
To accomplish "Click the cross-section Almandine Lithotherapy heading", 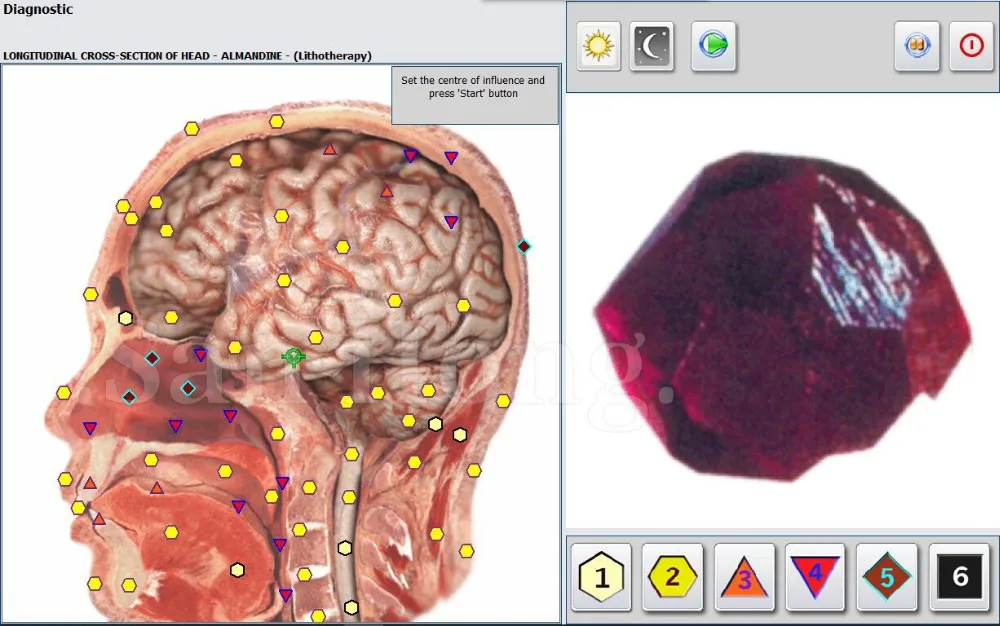I will 188,56.
